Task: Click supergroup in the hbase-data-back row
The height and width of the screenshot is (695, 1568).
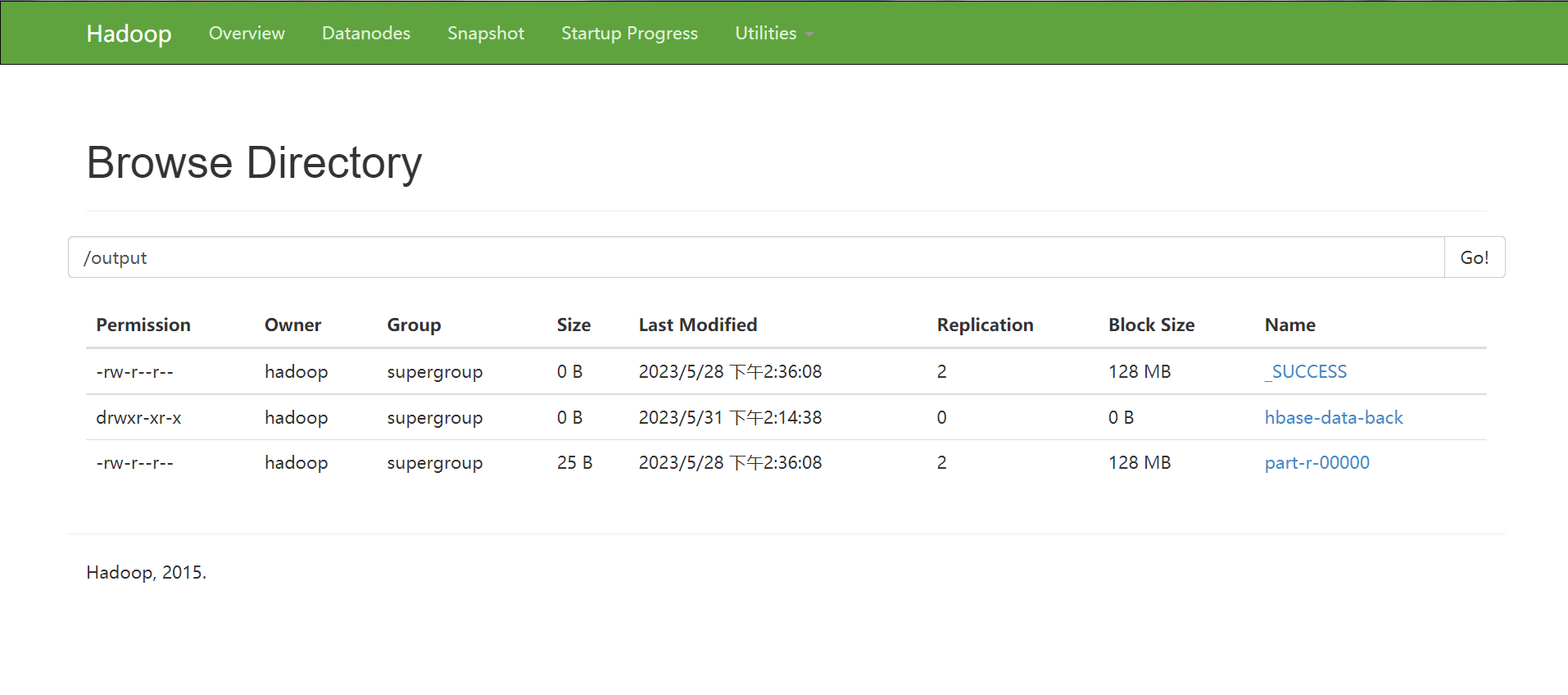Action: [x=435, y=417]
